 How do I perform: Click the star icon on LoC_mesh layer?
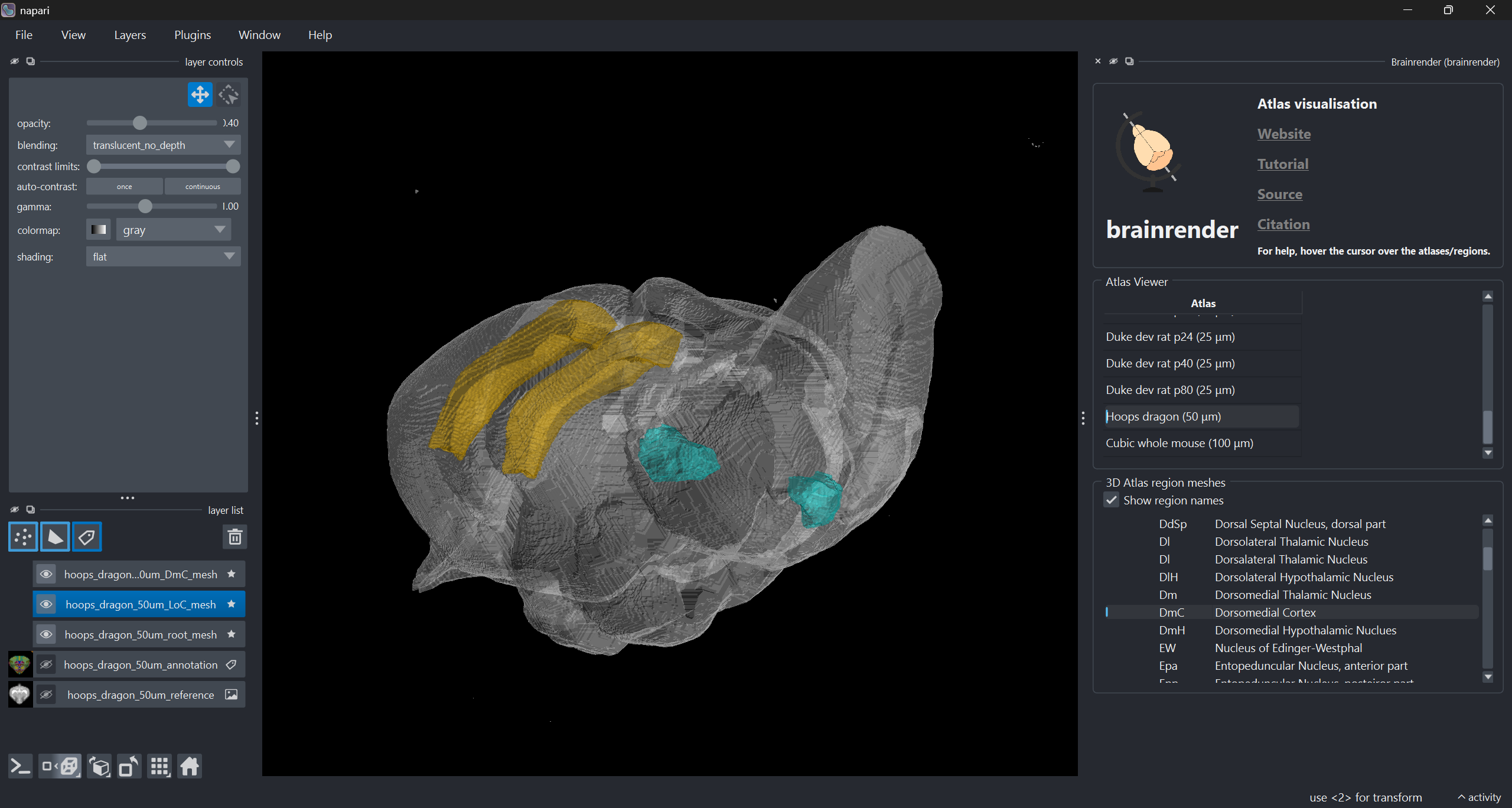[232, 604]
